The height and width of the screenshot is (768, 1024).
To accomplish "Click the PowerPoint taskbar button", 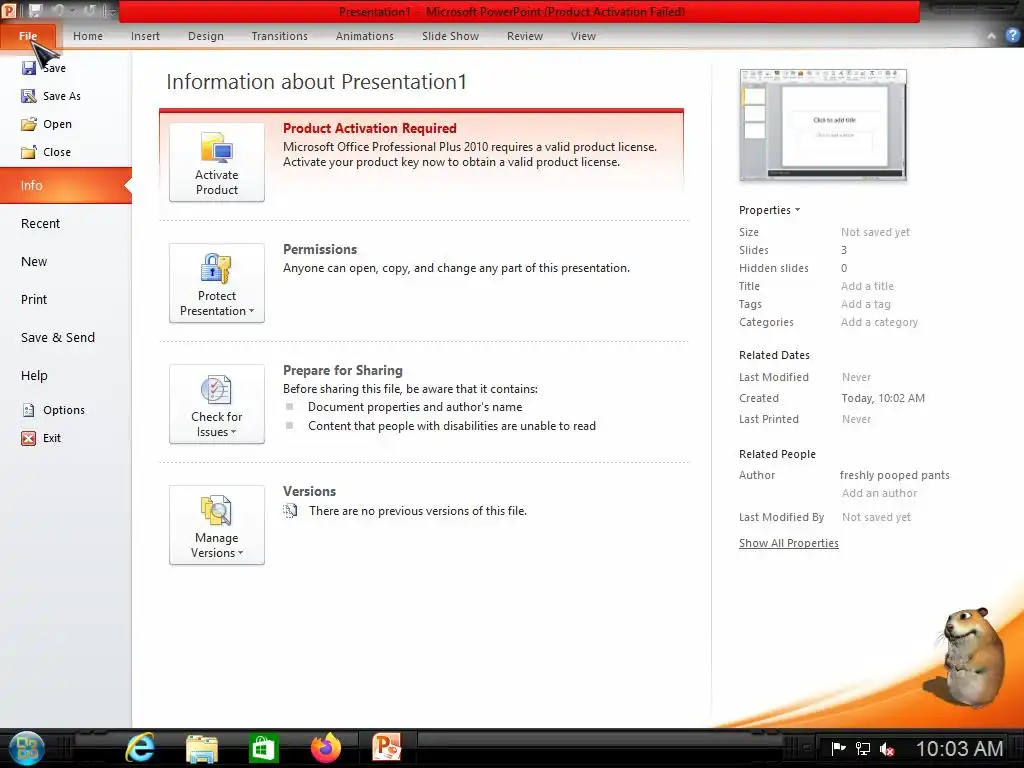I will click(387, 748).
